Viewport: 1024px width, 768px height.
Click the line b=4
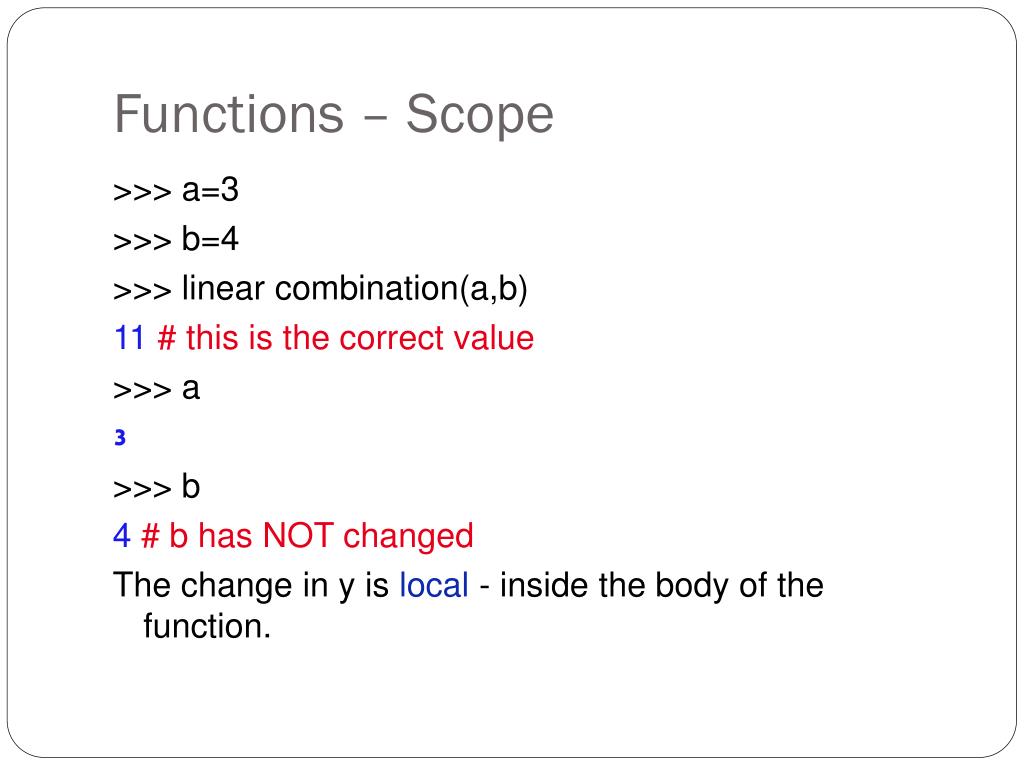tap(176, 239)
